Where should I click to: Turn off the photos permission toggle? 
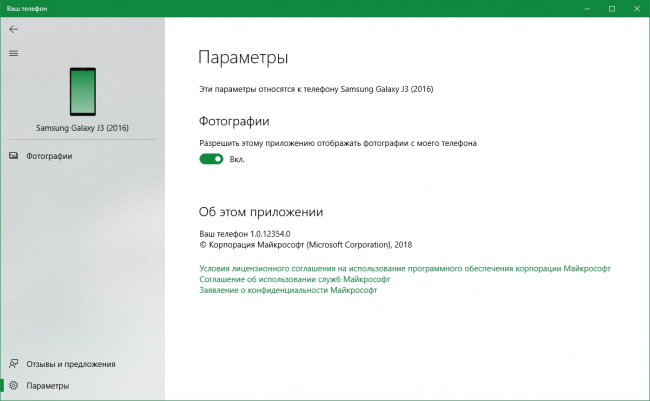(211, 159)
